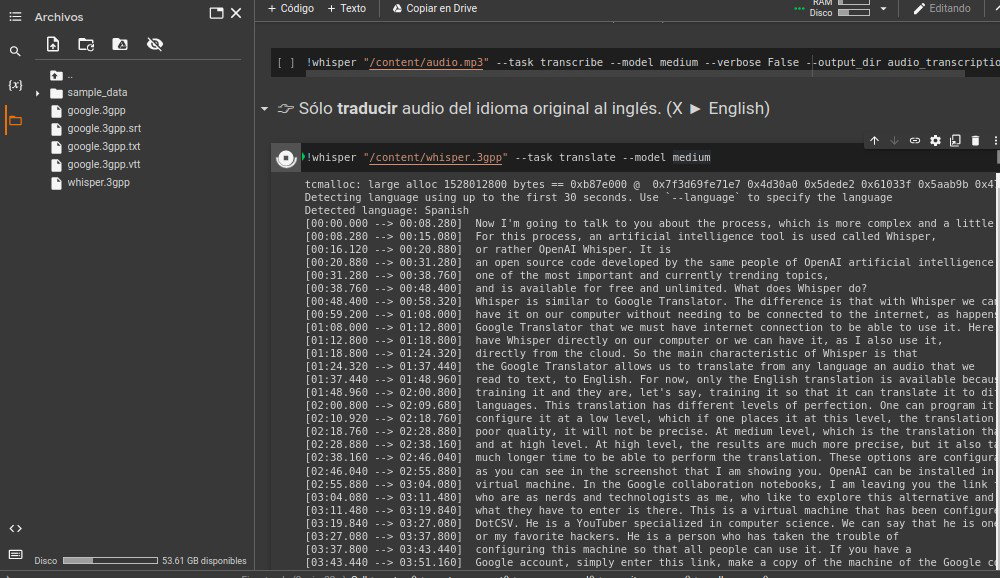Copy link to cell icon
The width and height of the screenshot is (1000, 578).
tap(915, 140)
